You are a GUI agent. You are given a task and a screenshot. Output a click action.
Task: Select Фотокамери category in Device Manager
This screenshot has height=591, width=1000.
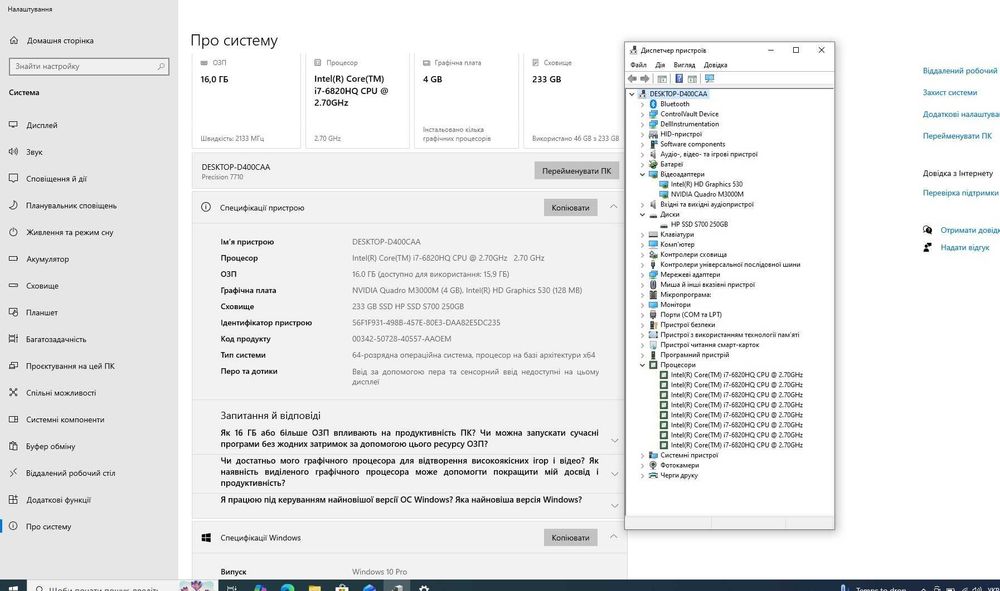(679, 465)
